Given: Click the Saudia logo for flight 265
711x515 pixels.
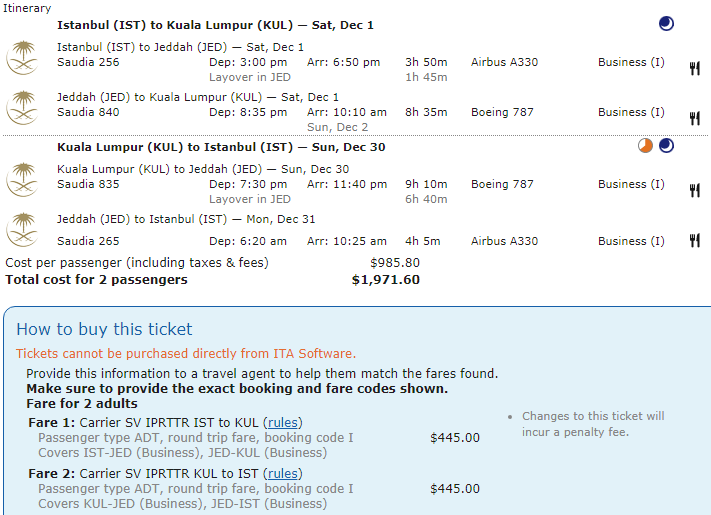Looking at the screenshot, I should [x=21, y=230].
